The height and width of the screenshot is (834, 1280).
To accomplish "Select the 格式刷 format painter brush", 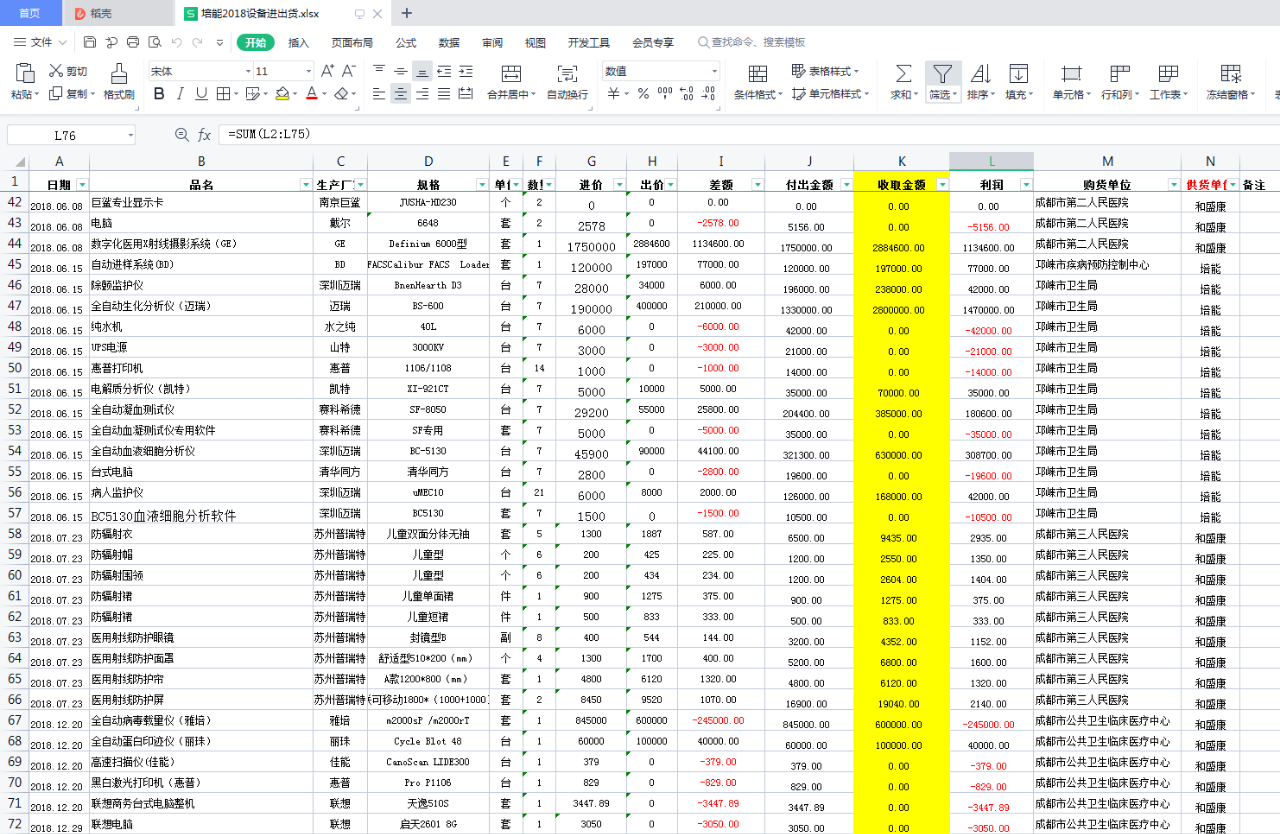I will click(x=119, y=74).
